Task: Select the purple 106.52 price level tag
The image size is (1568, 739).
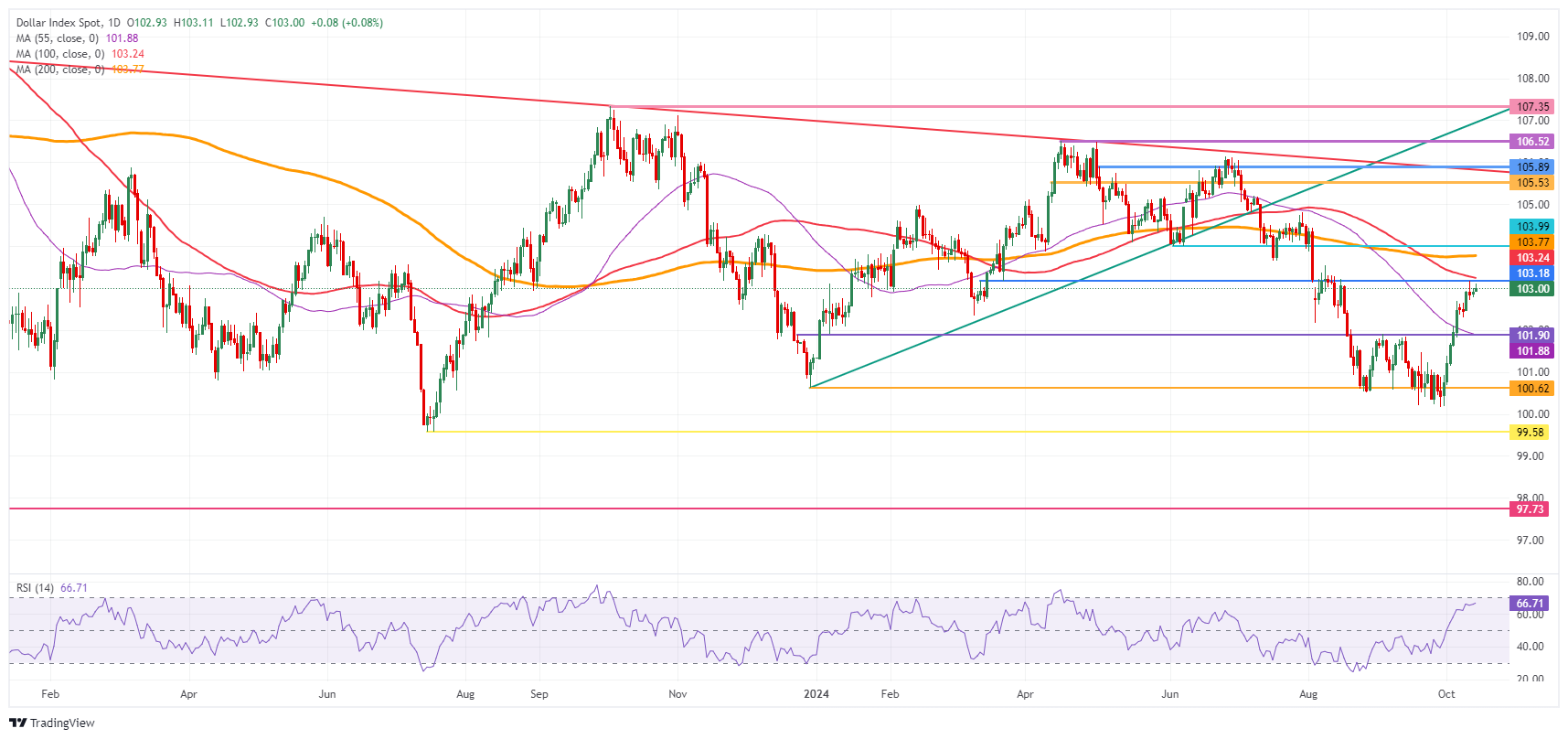Action: (1532, 142)
